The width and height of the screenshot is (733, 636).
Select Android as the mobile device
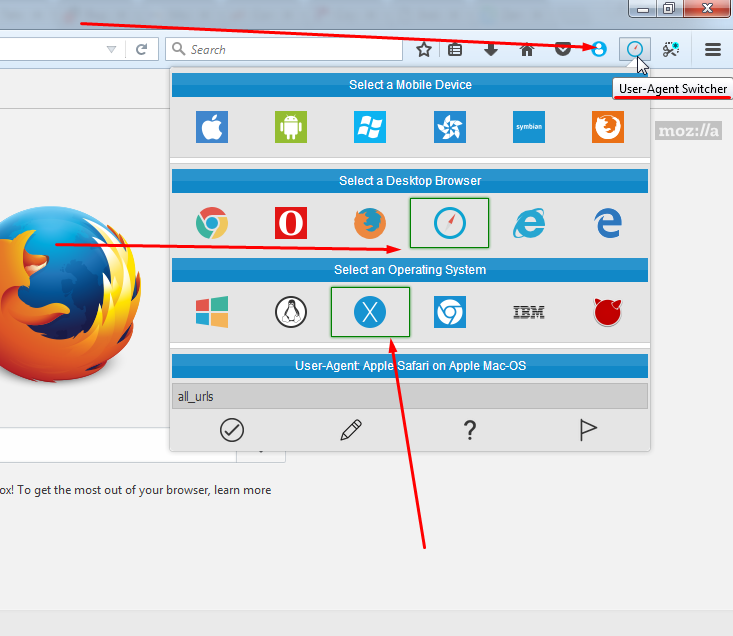pyautogui.click(x=291, y=127)
